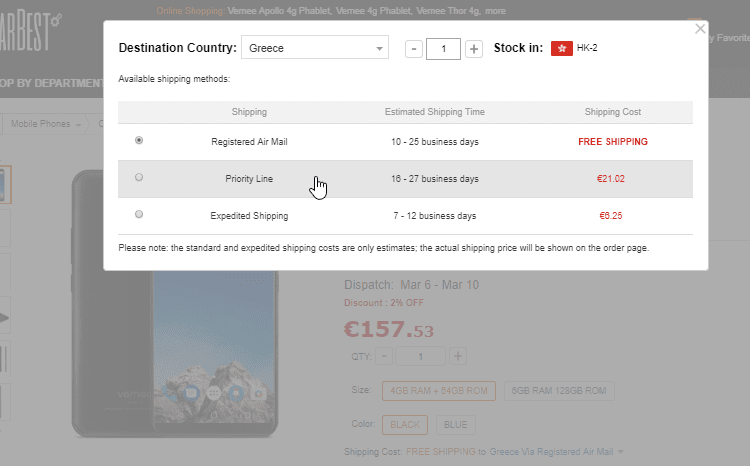750x466 pixels.
Task: Choose the BLUE color option
Action: point(455,424)
